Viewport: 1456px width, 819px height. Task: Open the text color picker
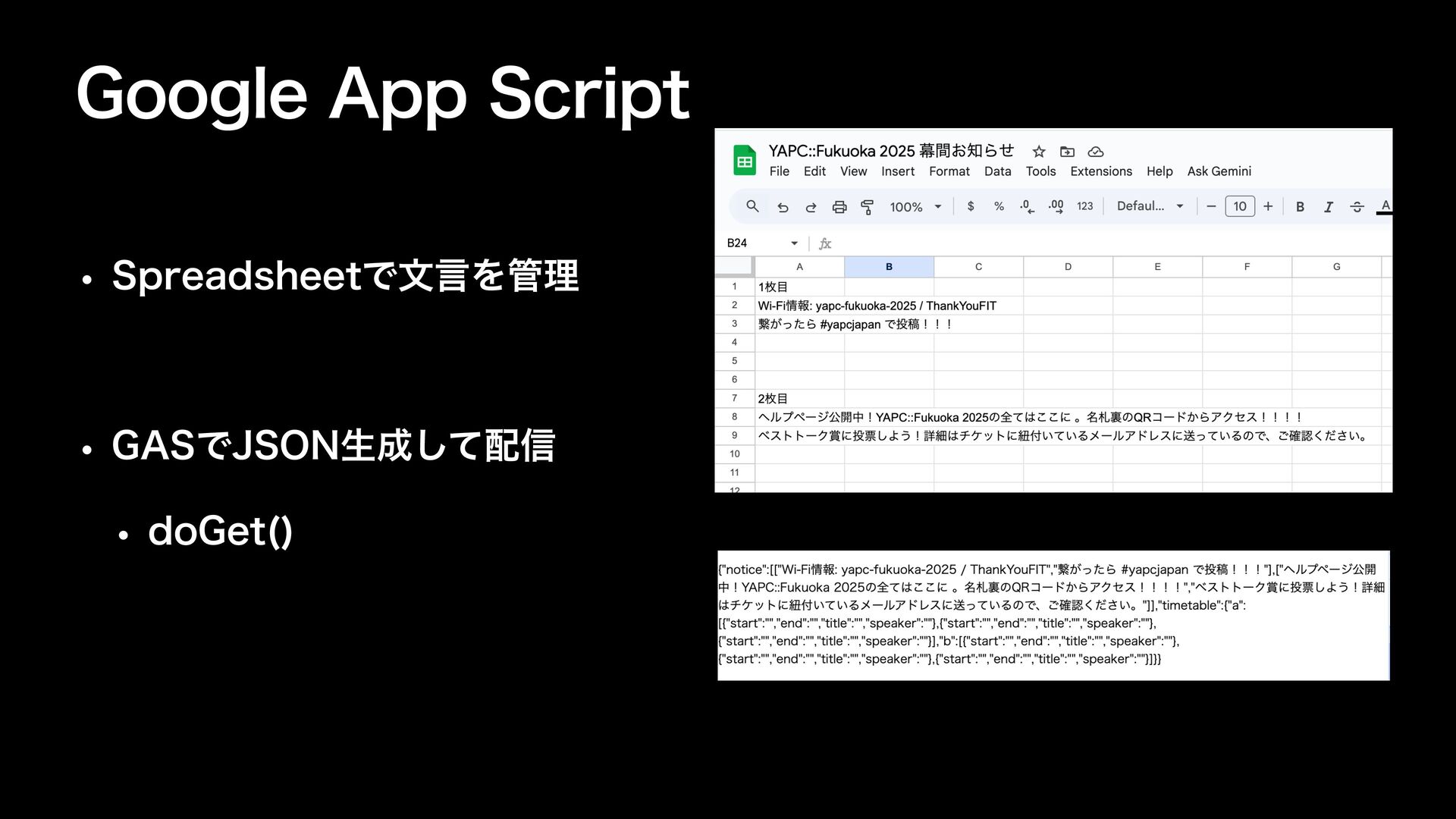1385,206
